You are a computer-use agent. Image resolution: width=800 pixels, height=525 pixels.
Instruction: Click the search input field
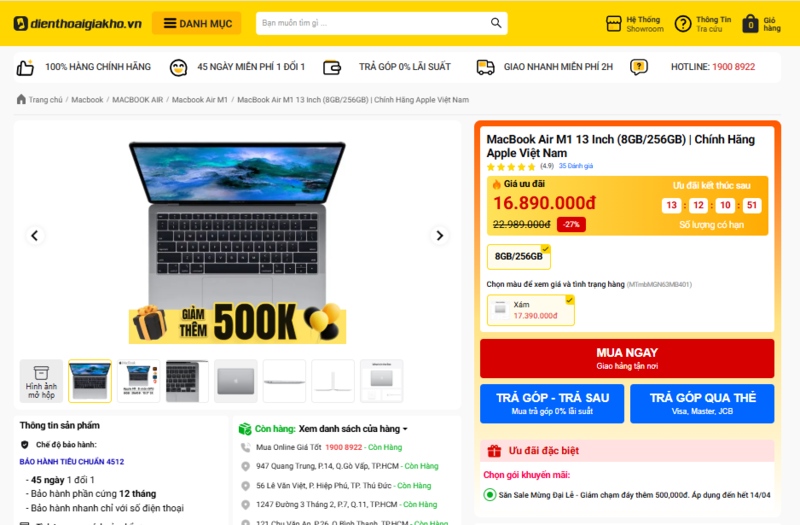372,23
